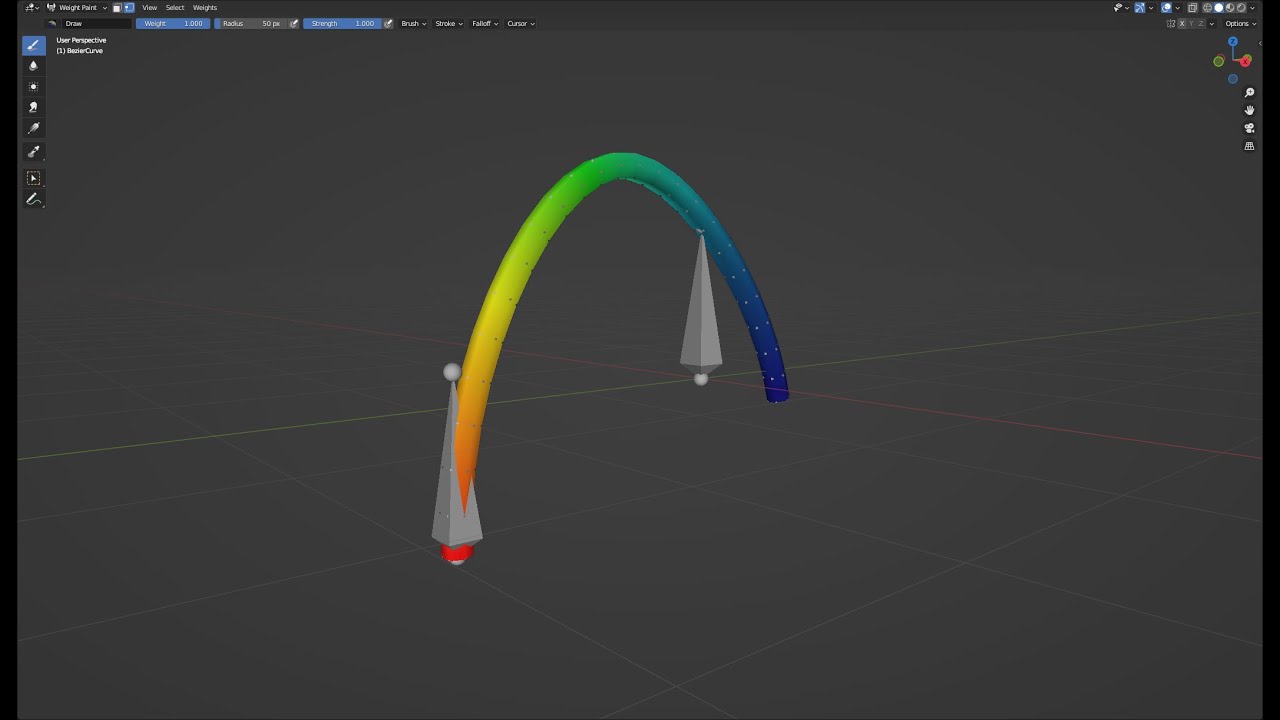Select the Draw brush tool
Screen dimensions: 1280x720
(x=33, y=45)
